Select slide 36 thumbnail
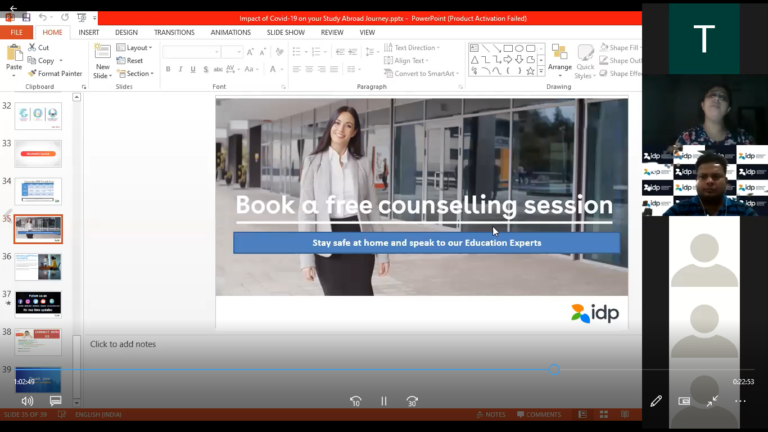This screenshot has width=768, height=432. (x=38, y=266)
